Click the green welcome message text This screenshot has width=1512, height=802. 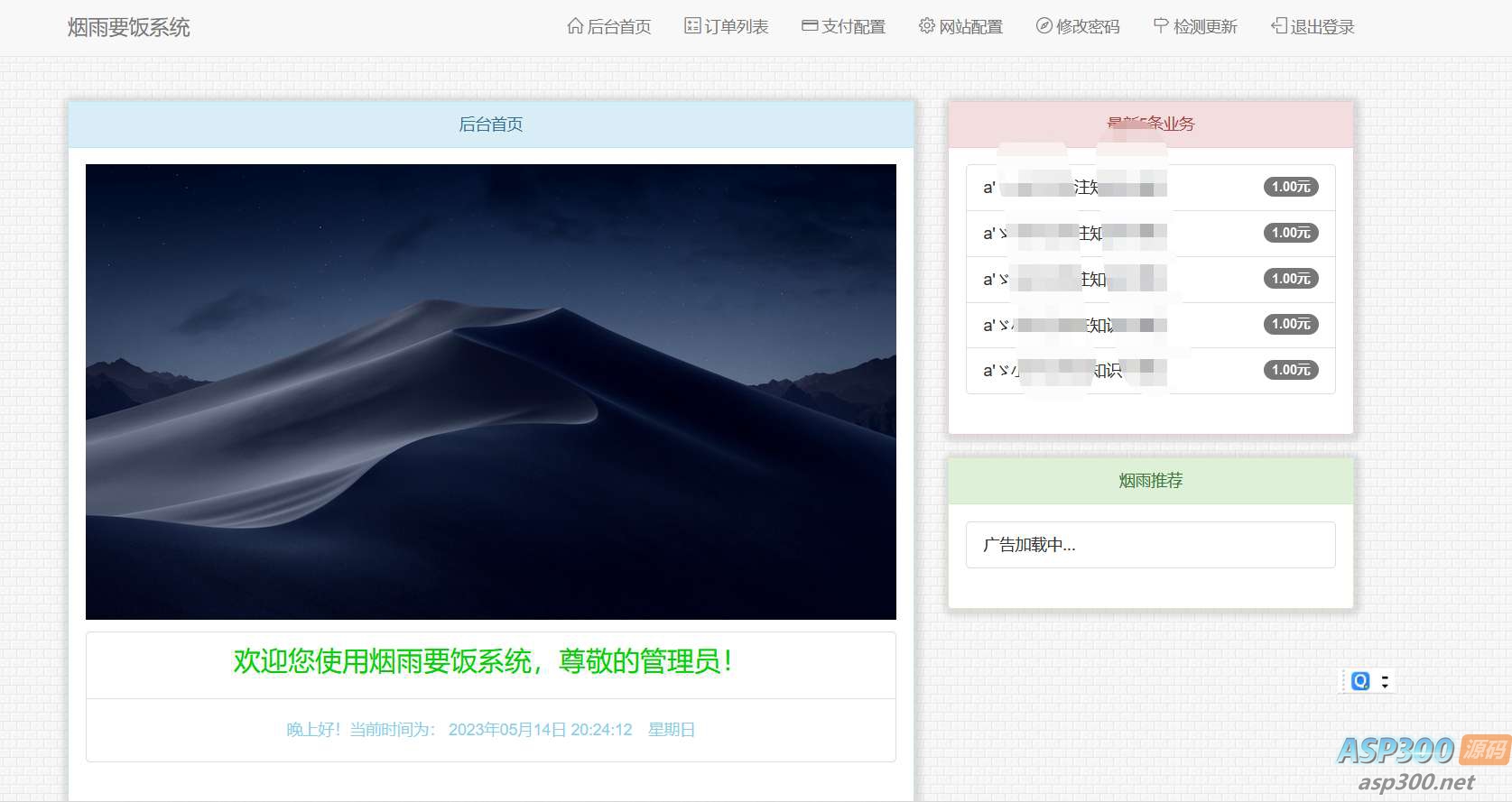[483, 662]
